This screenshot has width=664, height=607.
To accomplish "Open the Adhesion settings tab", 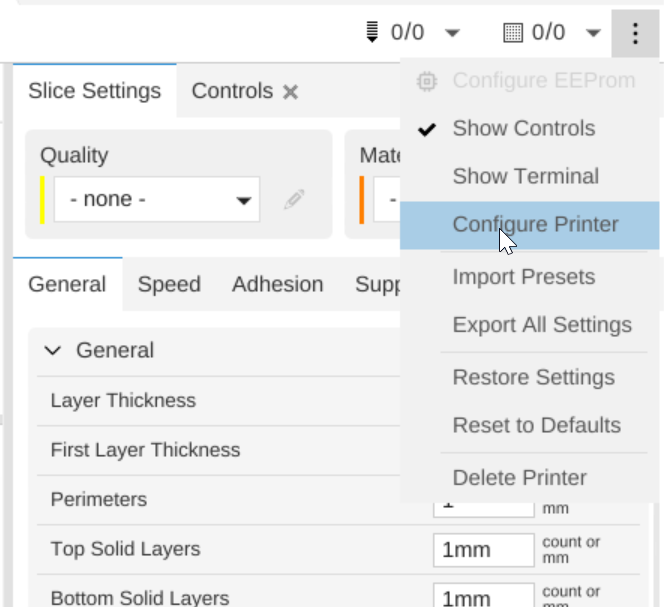I will [277, 284].
